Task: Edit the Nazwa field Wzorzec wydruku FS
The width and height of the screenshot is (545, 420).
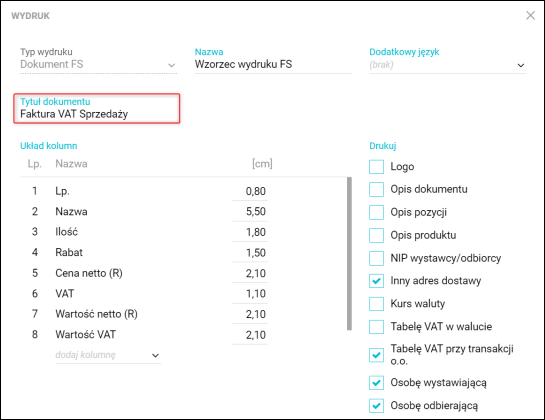Action: coord(273,65)
